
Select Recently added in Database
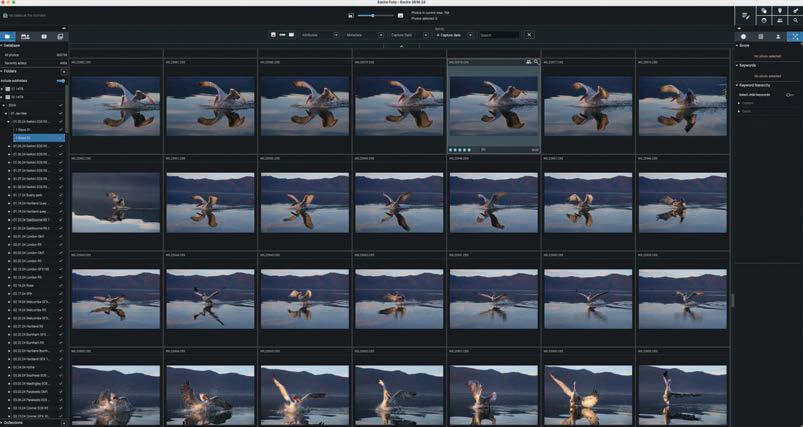(16, 62)
